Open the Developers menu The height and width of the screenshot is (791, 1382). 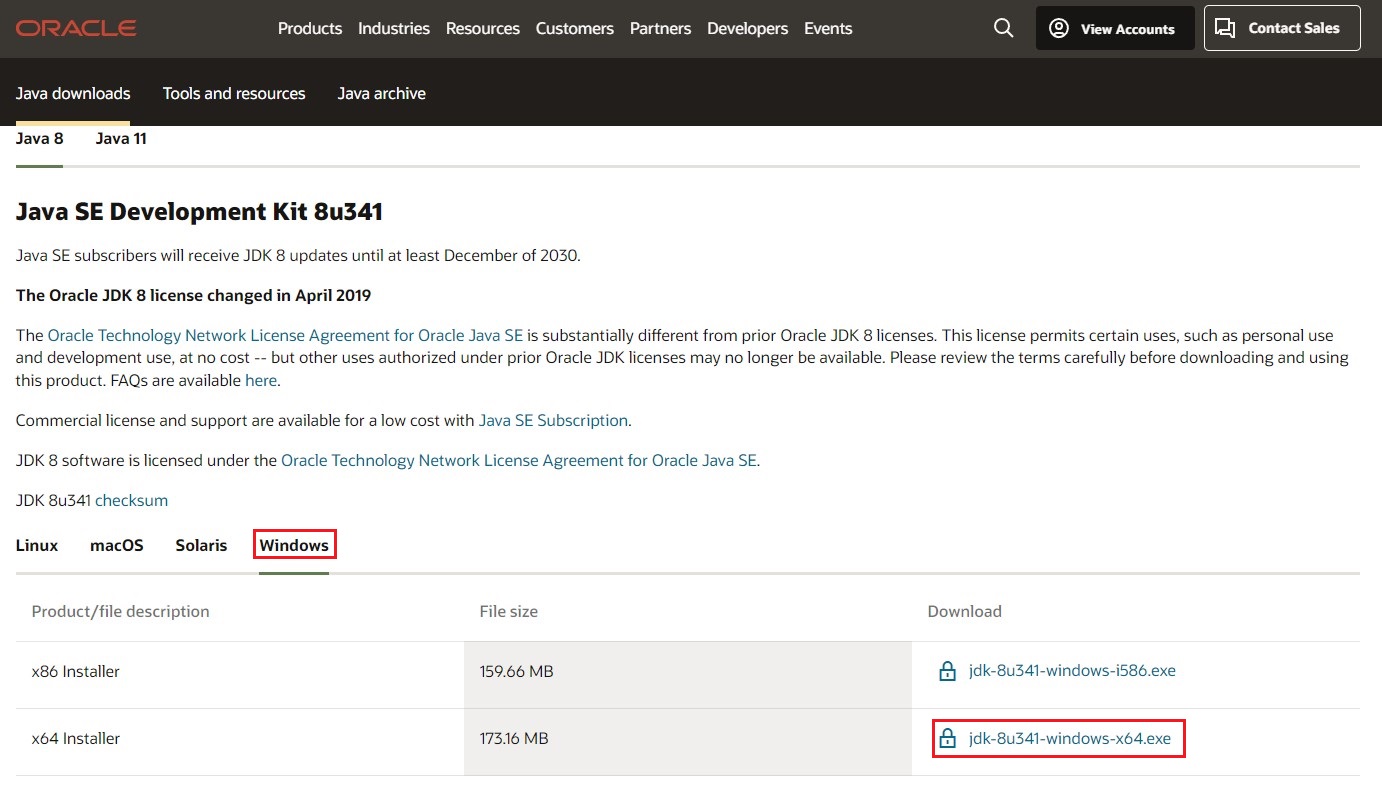click(747, 28)
